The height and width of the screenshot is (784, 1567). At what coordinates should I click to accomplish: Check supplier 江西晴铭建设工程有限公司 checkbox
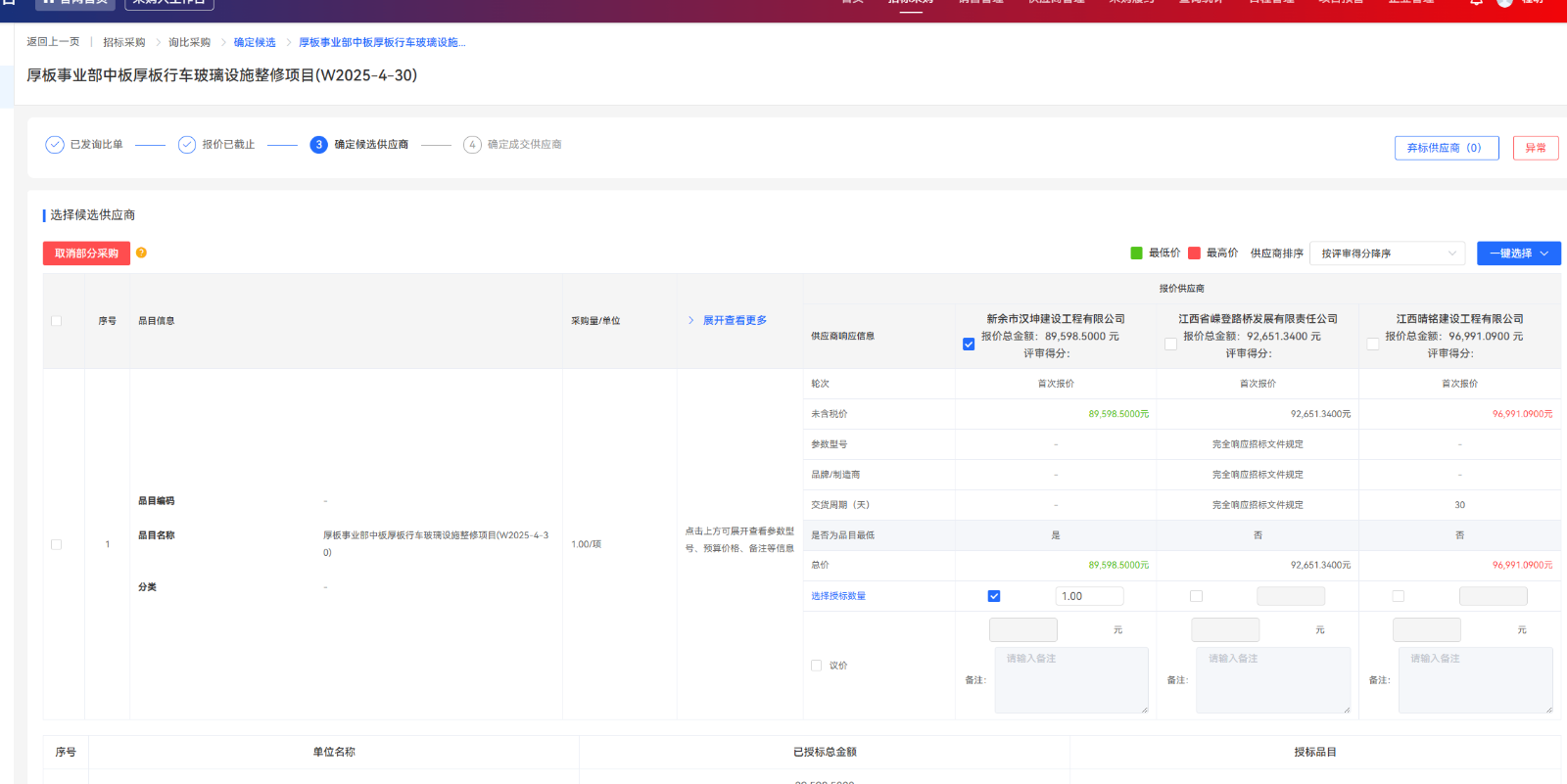(1372, 345)
